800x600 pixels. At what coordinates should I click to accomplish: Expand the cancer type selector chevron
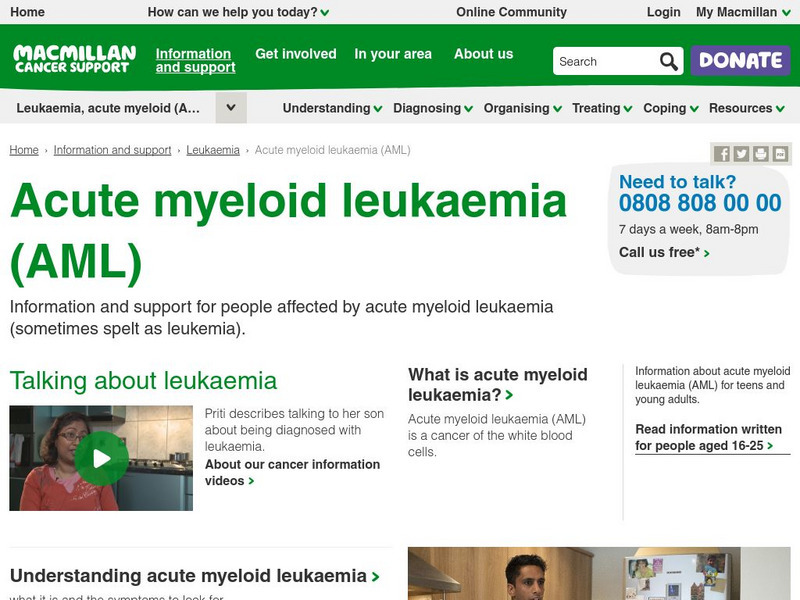[231, 108]
